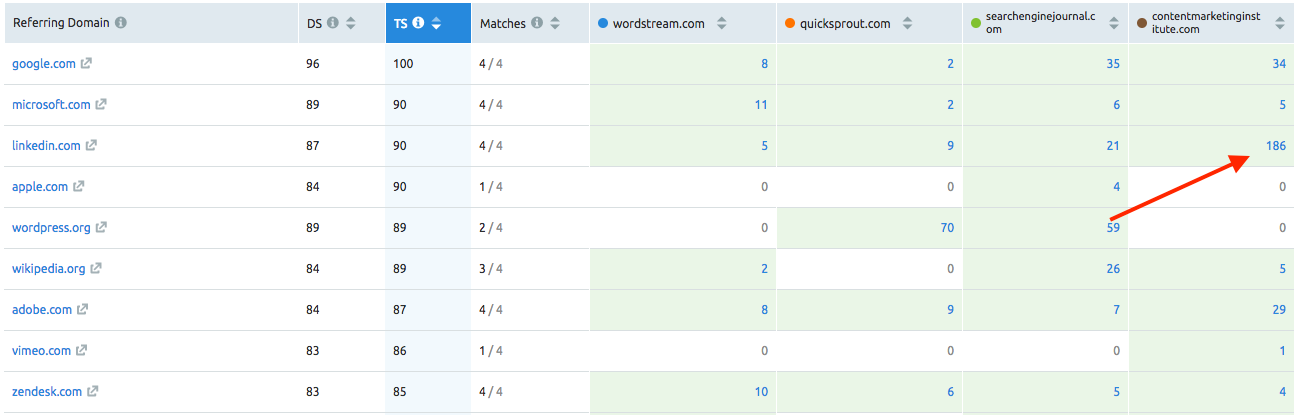Open the linkedin.com referring domain link
1301x415 pixels.
[x=46, y=146]
